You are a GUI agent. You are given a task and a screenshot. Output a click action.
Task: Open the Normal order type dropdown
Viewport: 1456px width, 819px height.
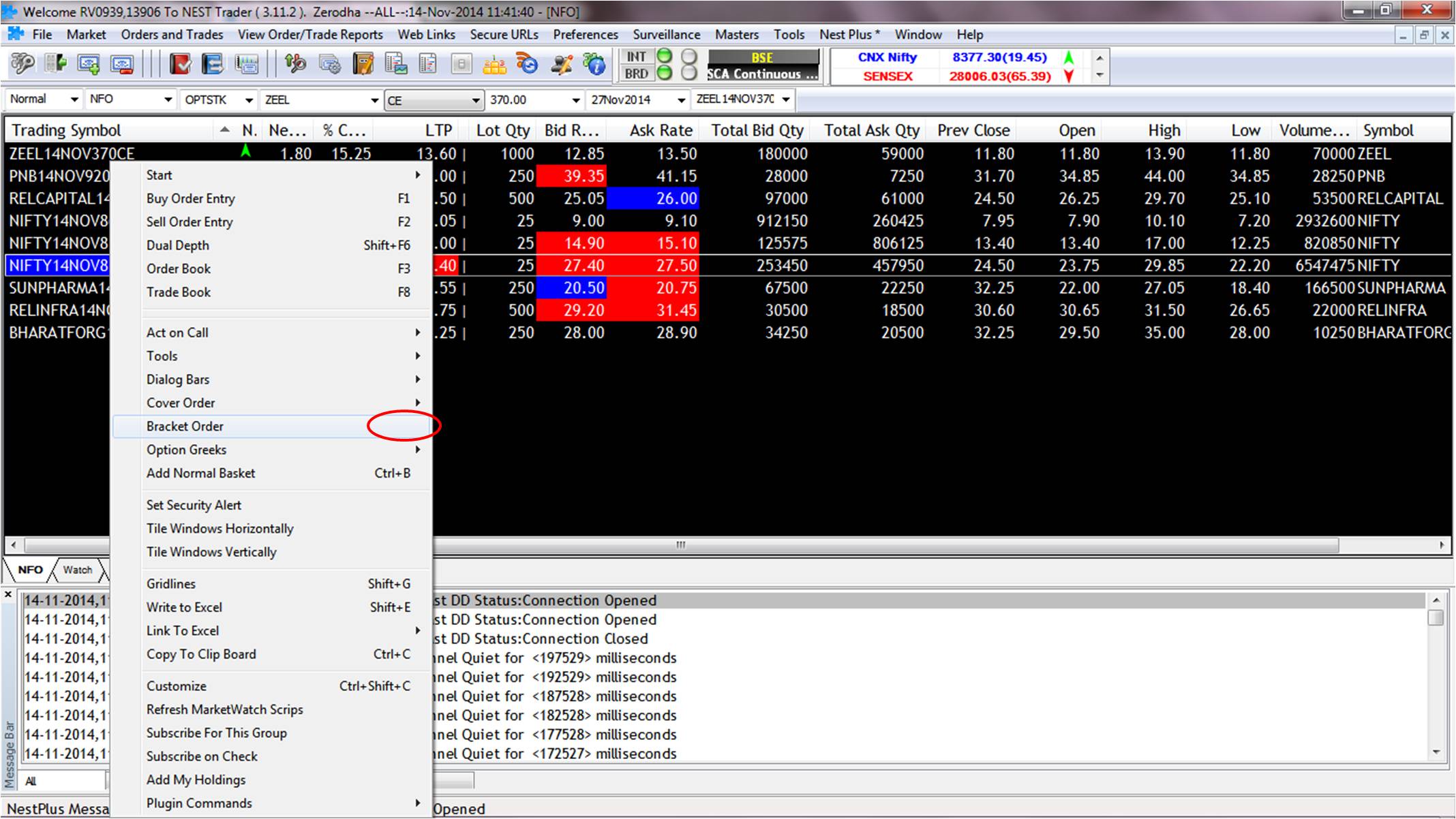pos(74,99)
